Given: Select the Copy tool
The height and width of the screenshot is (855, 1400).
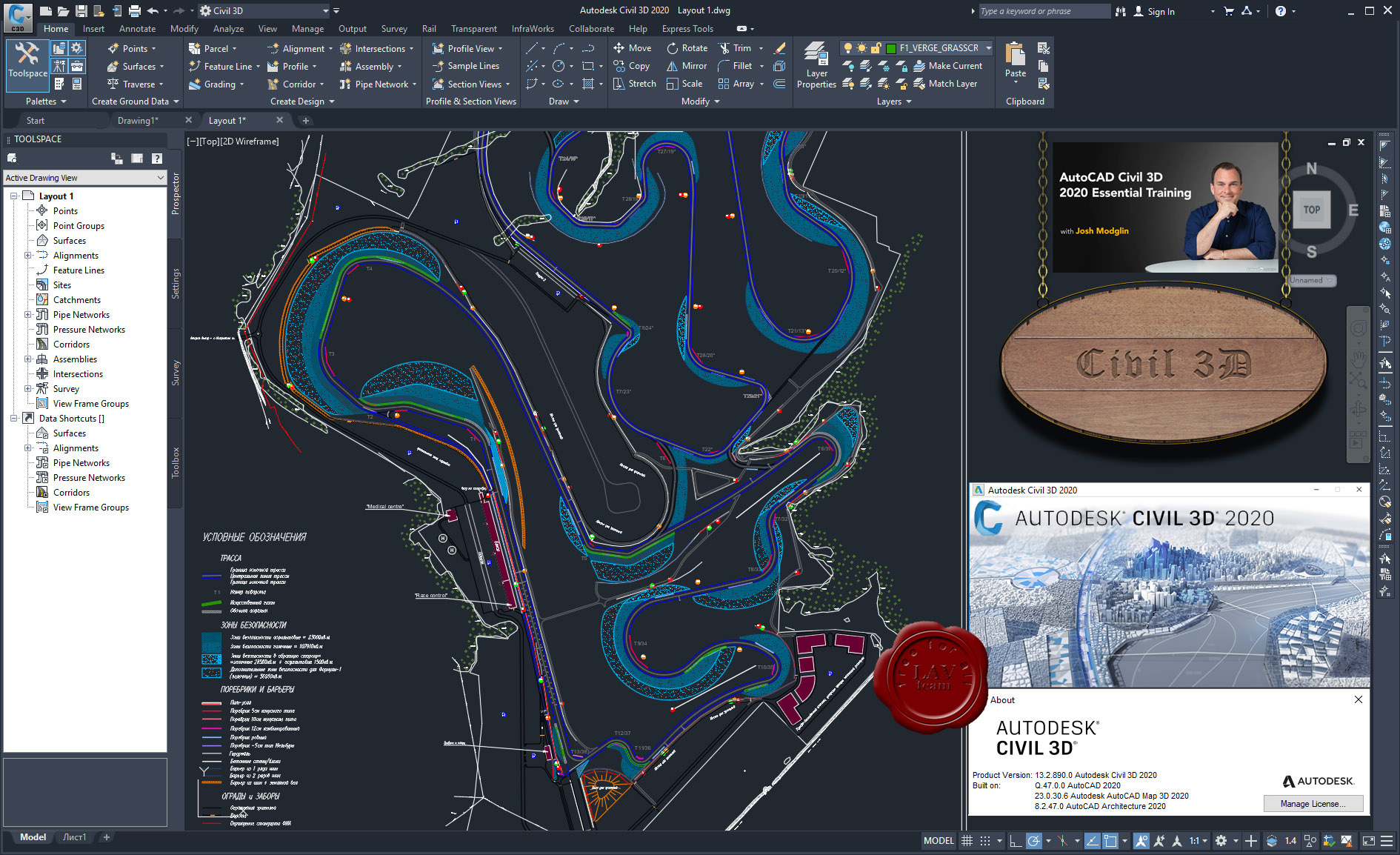Looking at the screenshot, I should [632, 66].
